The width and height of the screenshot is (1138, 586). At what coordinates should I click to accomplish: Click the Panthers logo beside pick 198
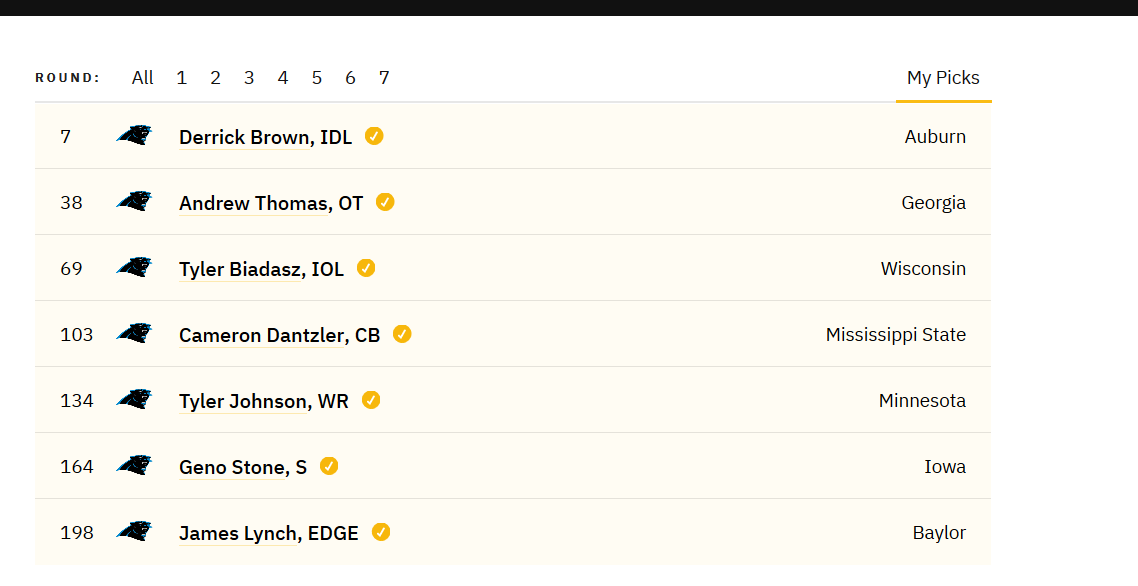coord(134,532)
